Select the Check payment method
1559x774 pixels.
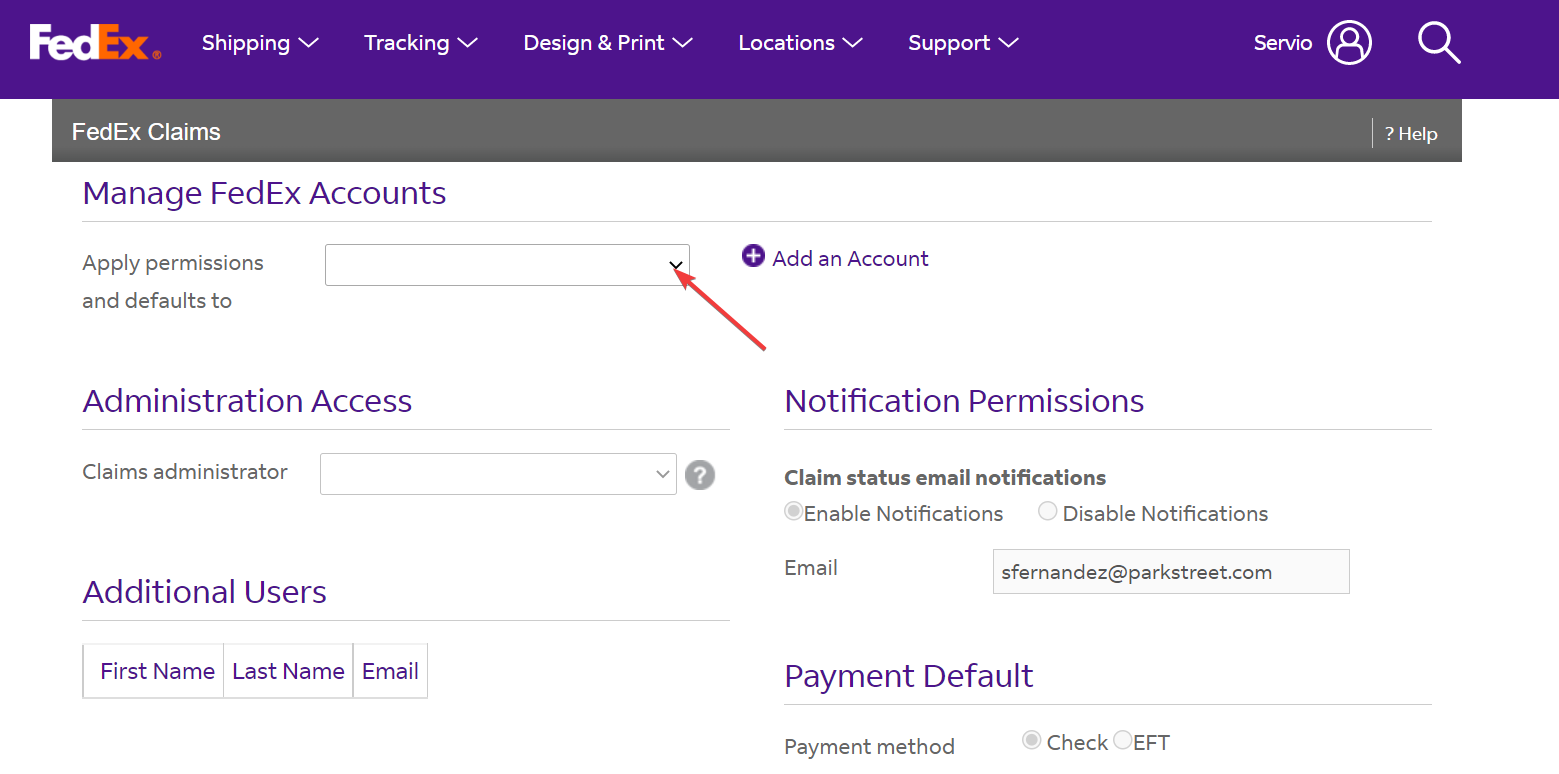[x=1031, y=740]
